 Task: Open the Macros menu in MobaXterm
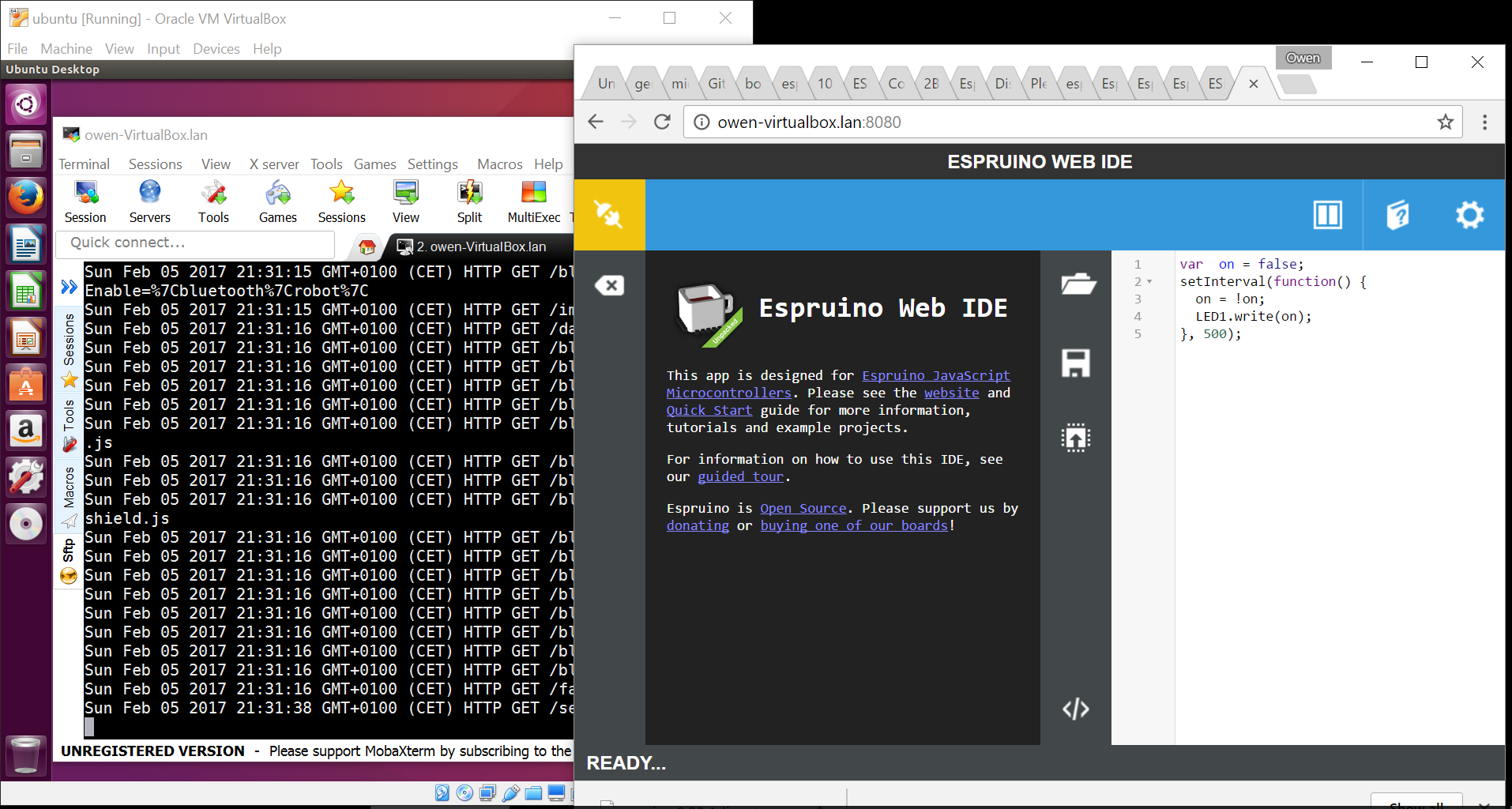[x=499, y=164]
